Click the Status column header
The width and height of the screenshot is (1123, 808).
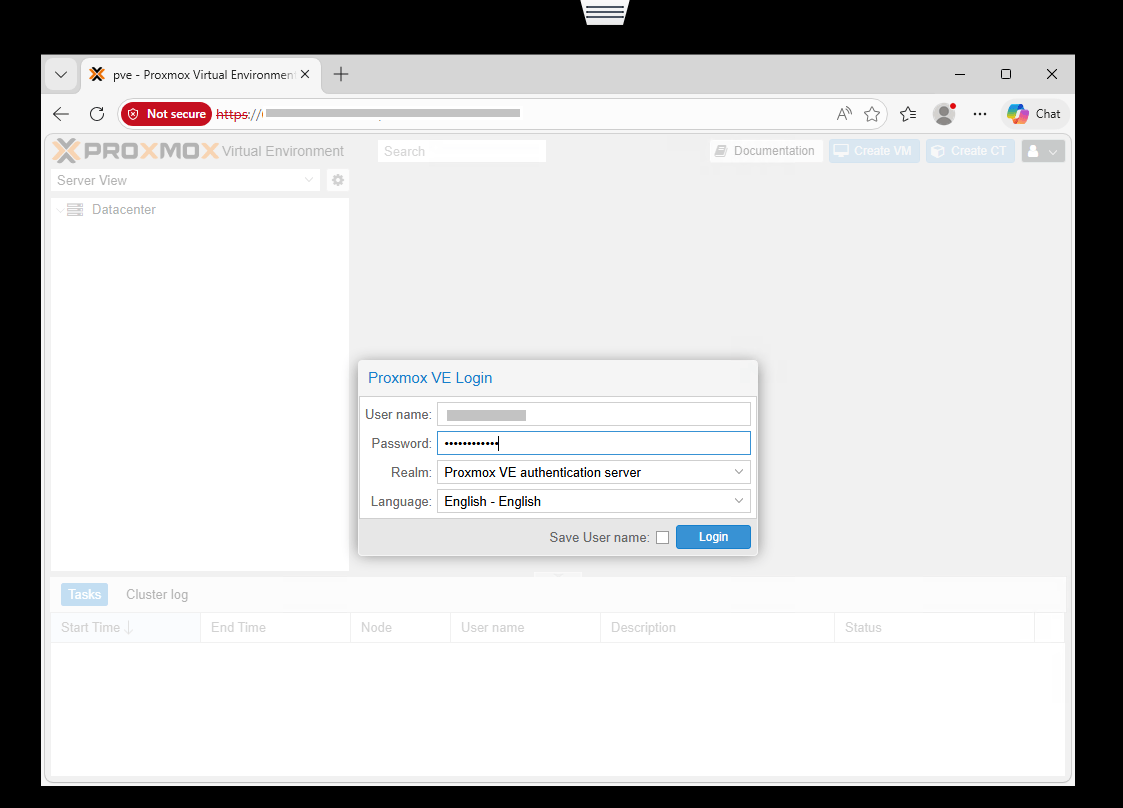[935, 627]
